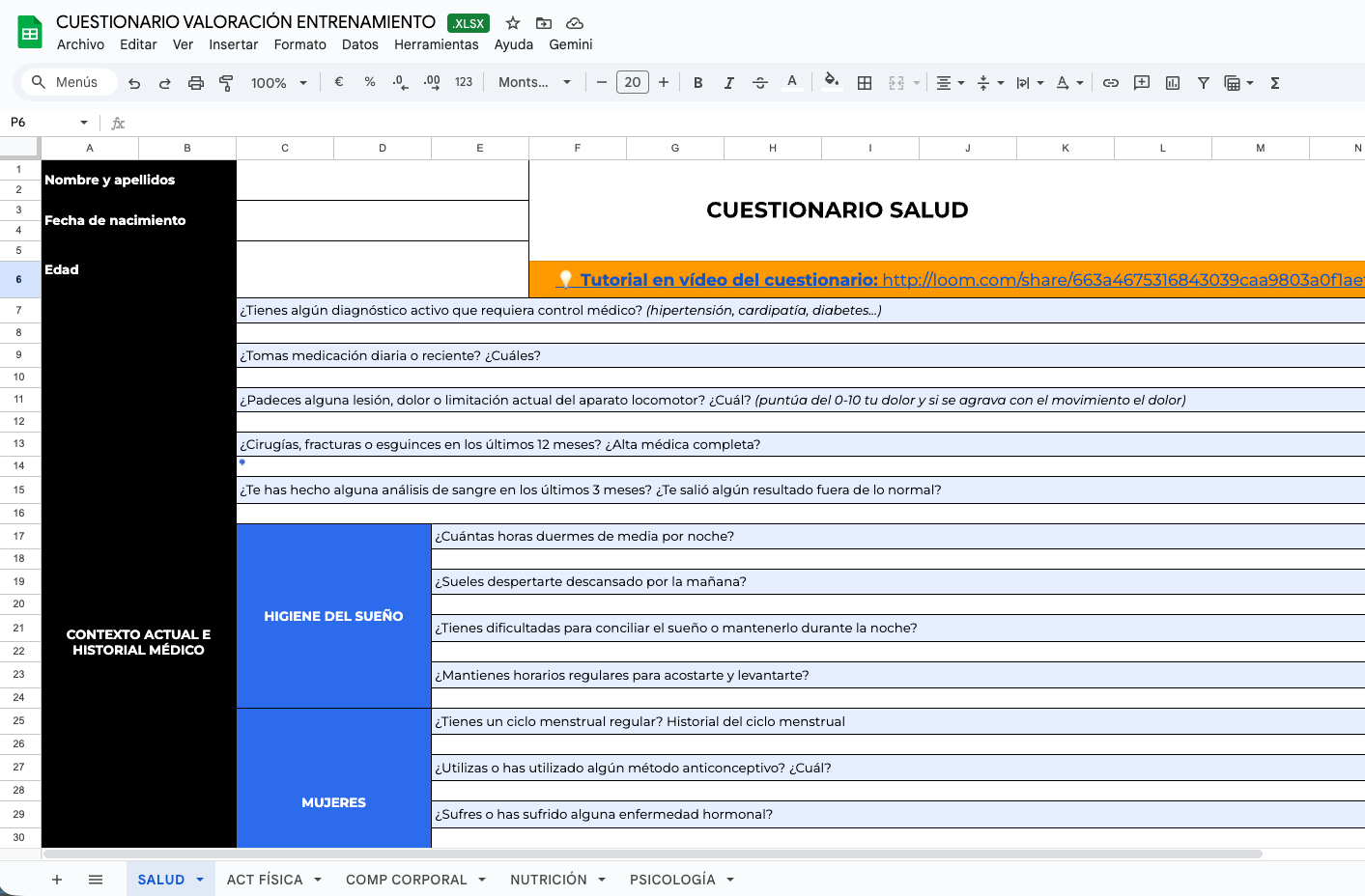Open the SALUD sheet tab dropdown arrow
1365x896 pixels.
200,880
